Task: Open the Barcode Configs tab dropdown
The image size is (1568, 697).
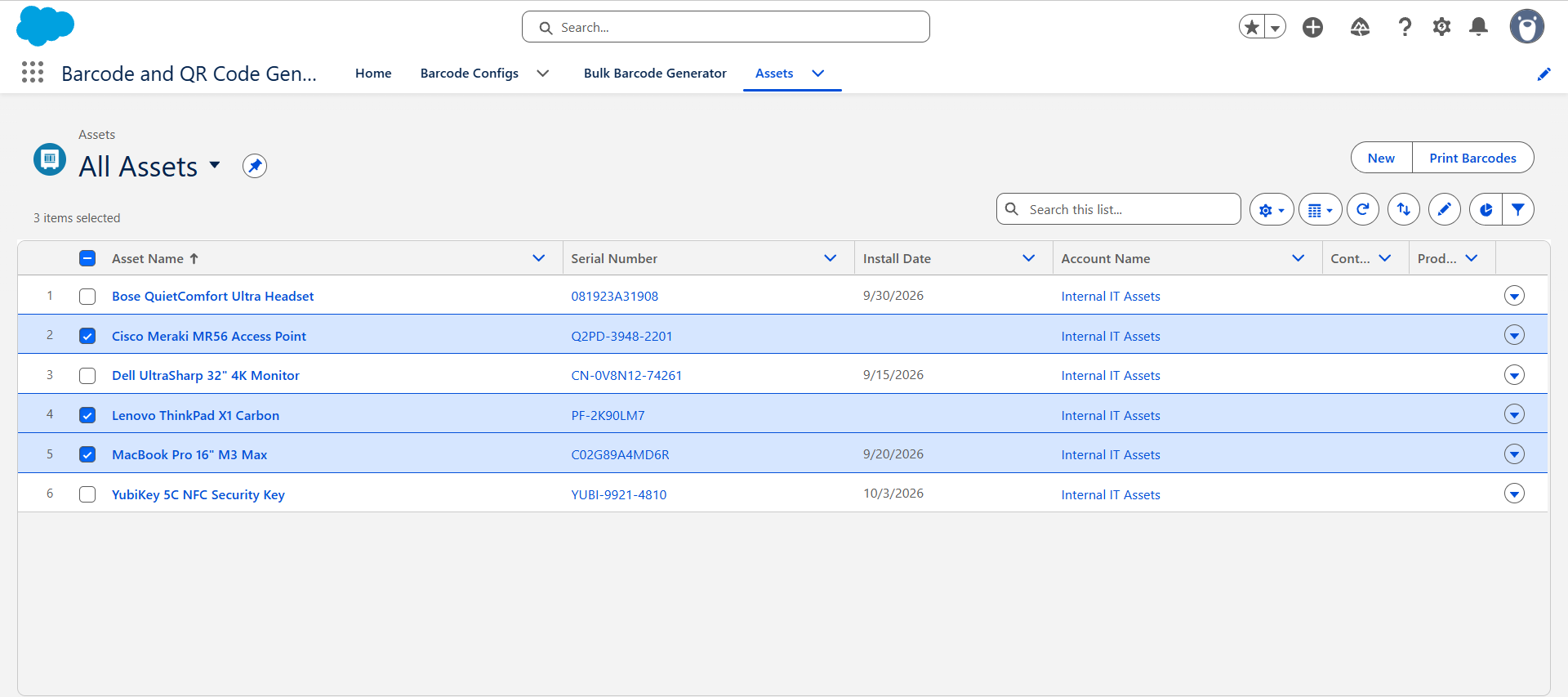Action: point(542,74)
